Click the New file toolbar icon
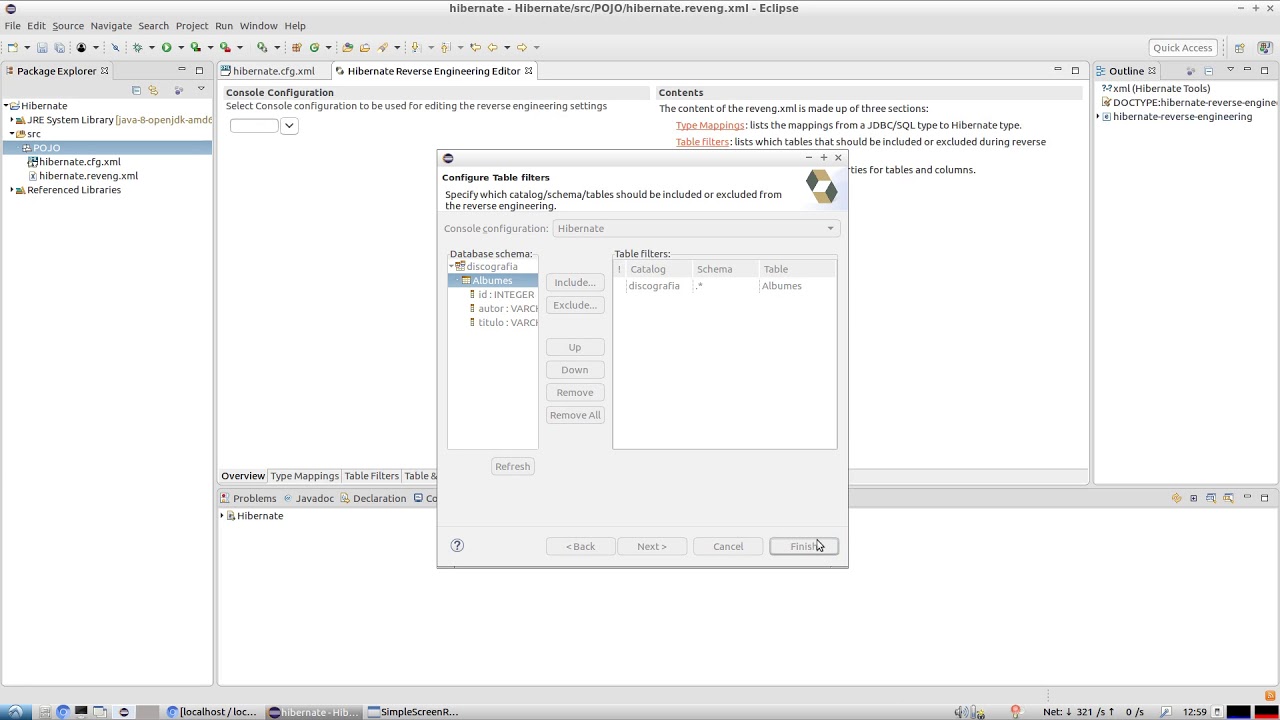This screenshot has width=1280, height=720. tap(12, 47)
